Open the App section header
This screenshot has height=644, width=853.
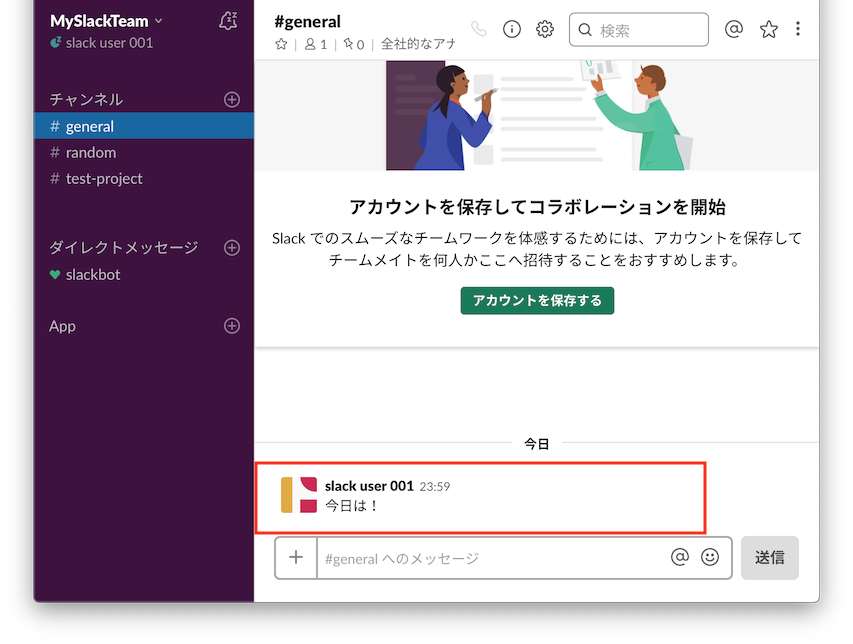(x=62, y=326)
